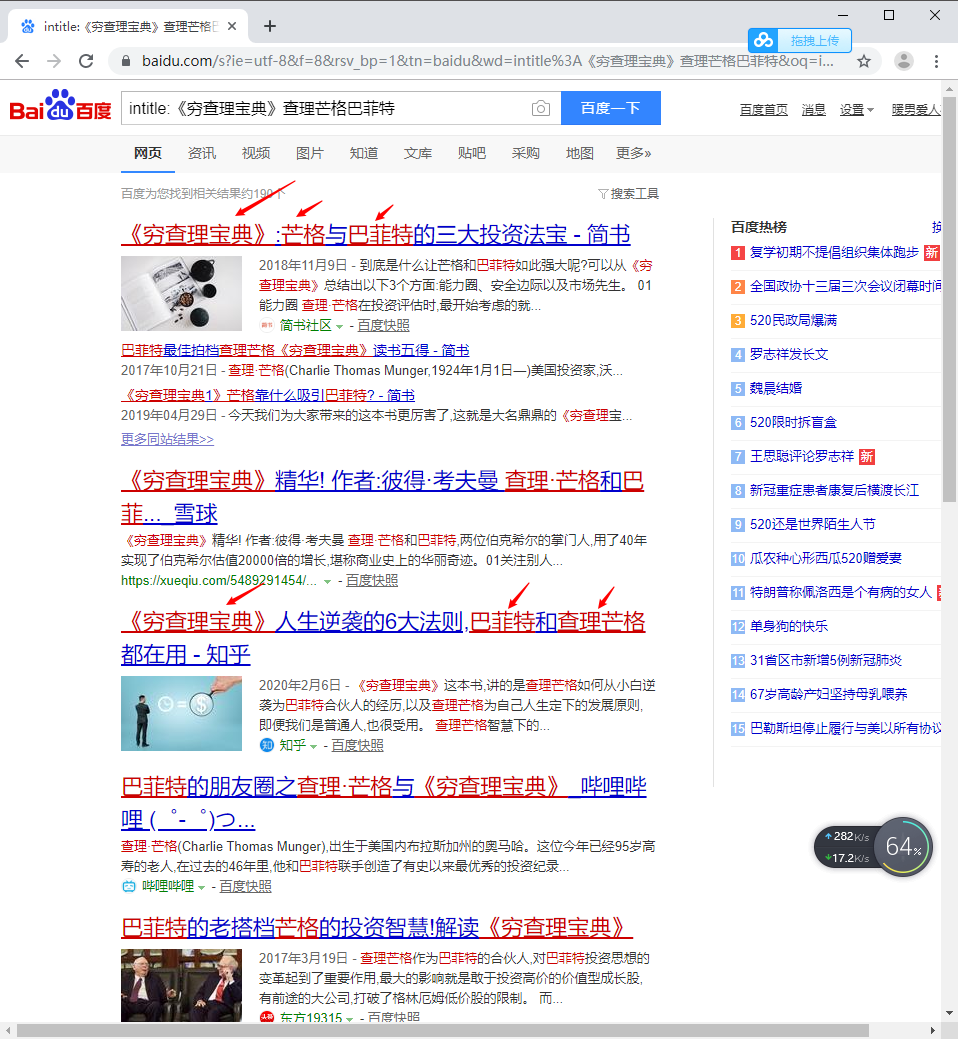
Task: Click the 百度一下 search button
Action: coord(610,108)
